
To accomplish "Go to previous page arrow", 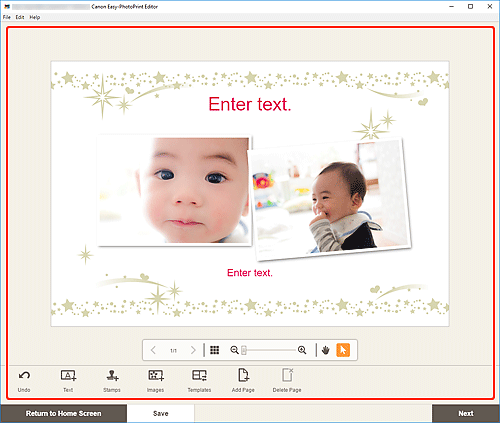I will click(153, 350).
